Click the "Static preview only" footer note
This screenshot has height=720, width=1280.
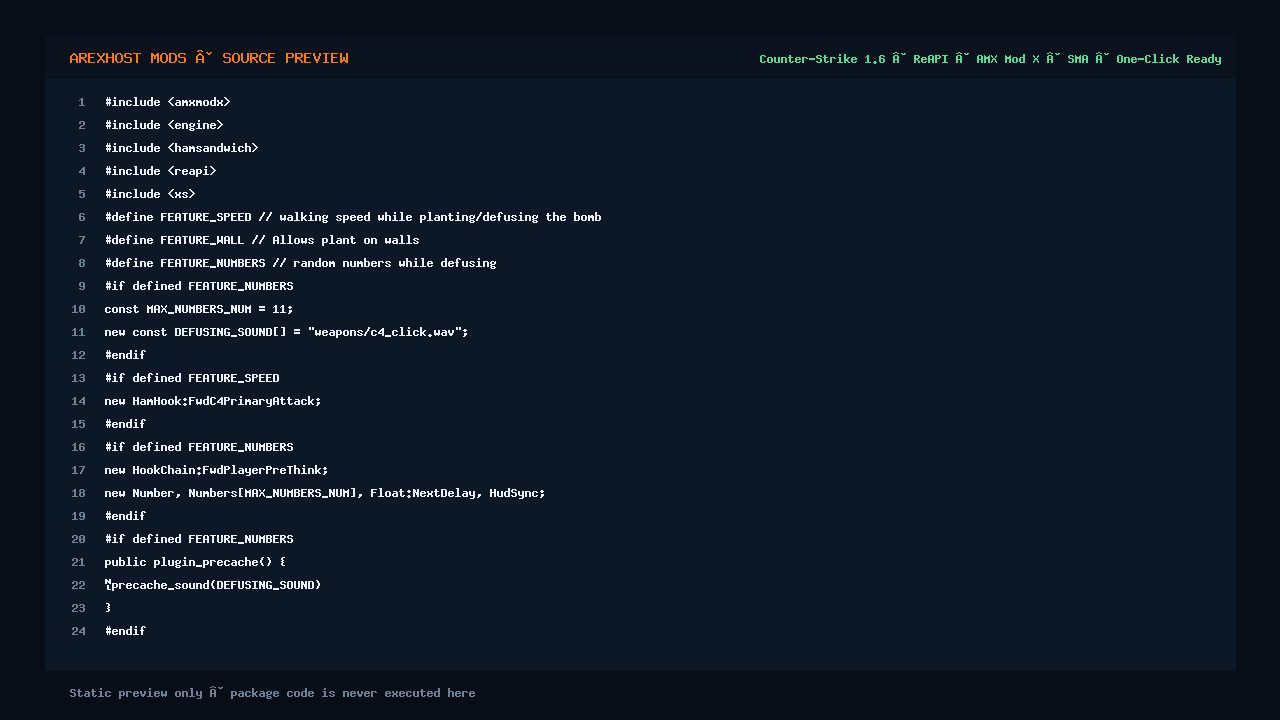272,693
